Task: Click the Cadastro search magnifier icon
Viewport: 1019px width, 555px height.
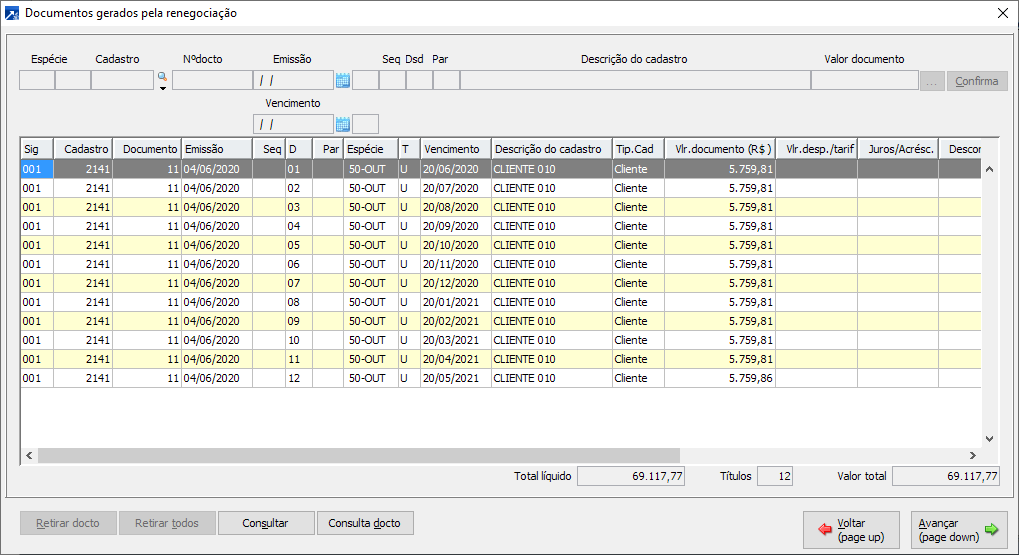Action: (x=162, y=76)
